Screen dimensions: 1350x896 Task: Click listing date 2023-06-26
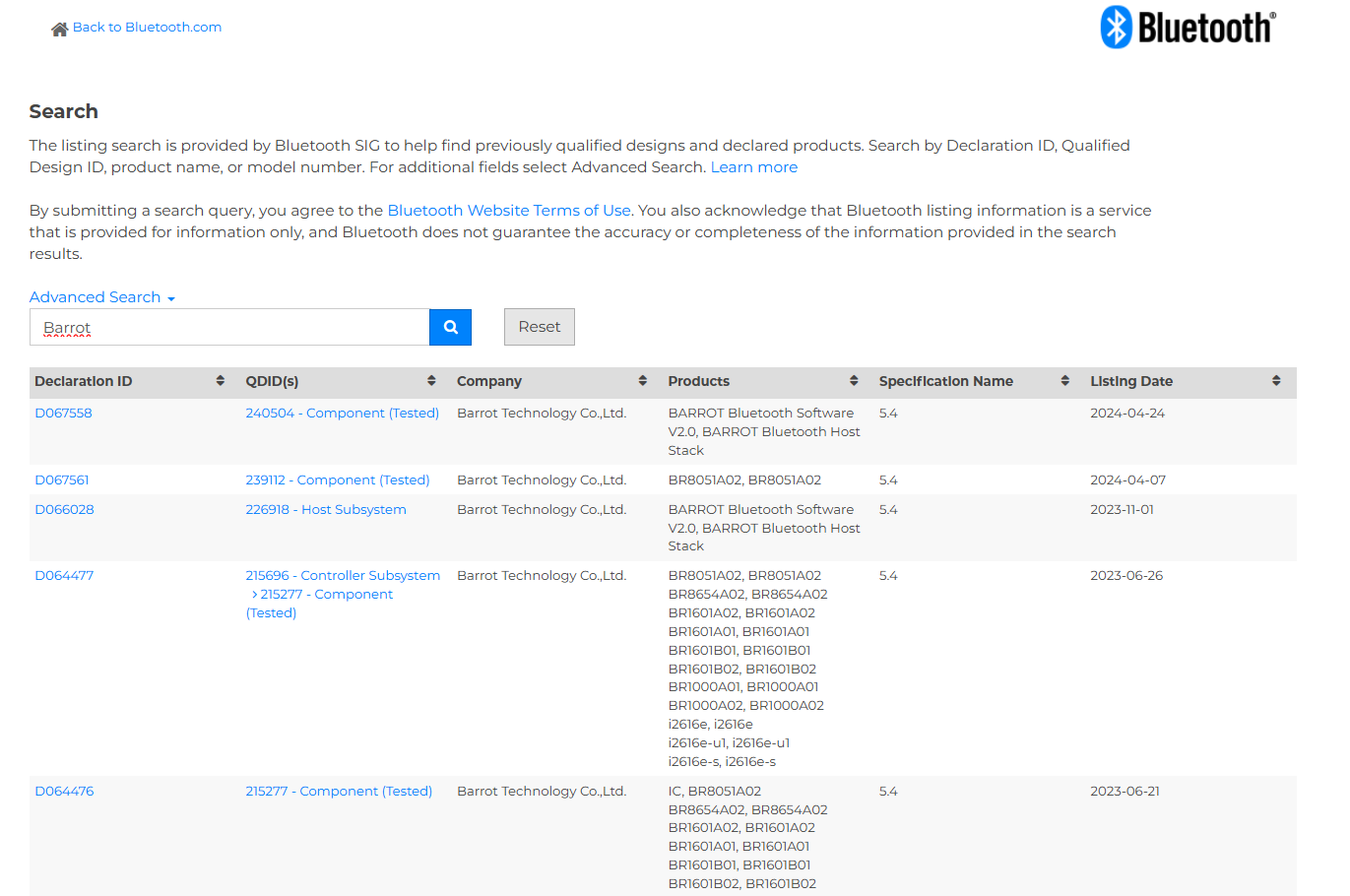coord(1126,576)
